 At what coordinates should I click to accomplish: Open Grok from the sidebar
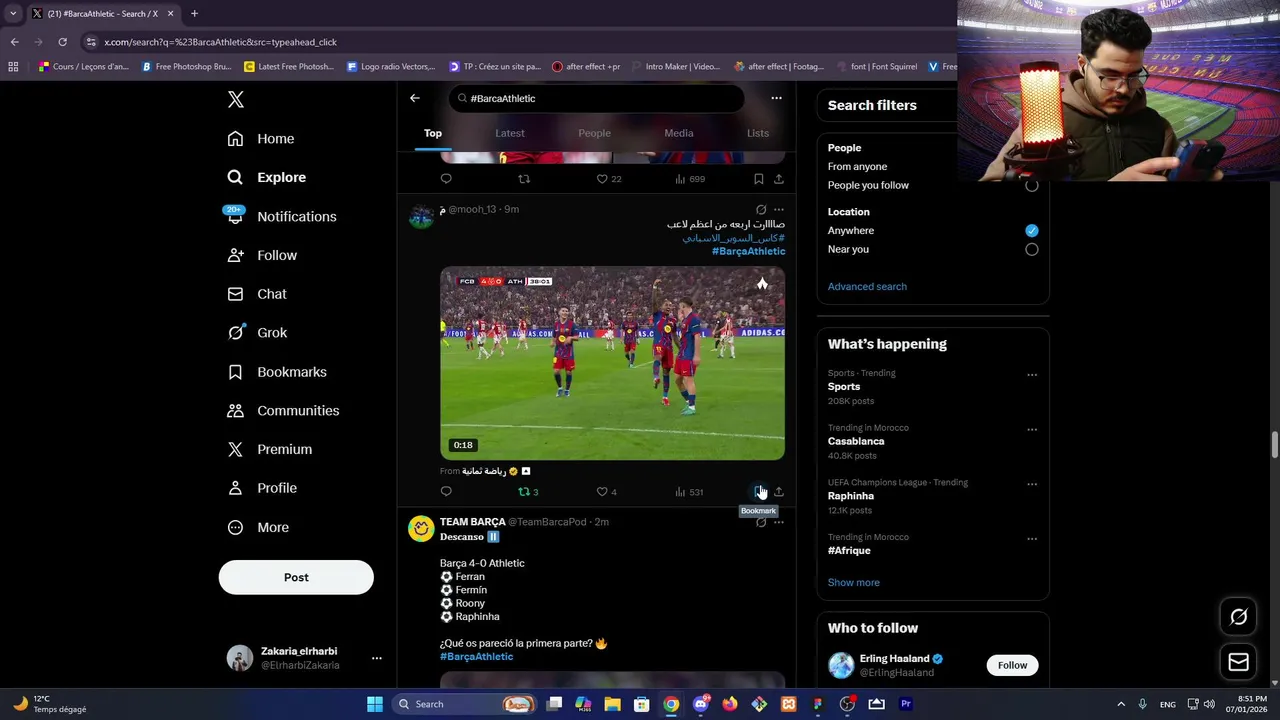[258, 333]
